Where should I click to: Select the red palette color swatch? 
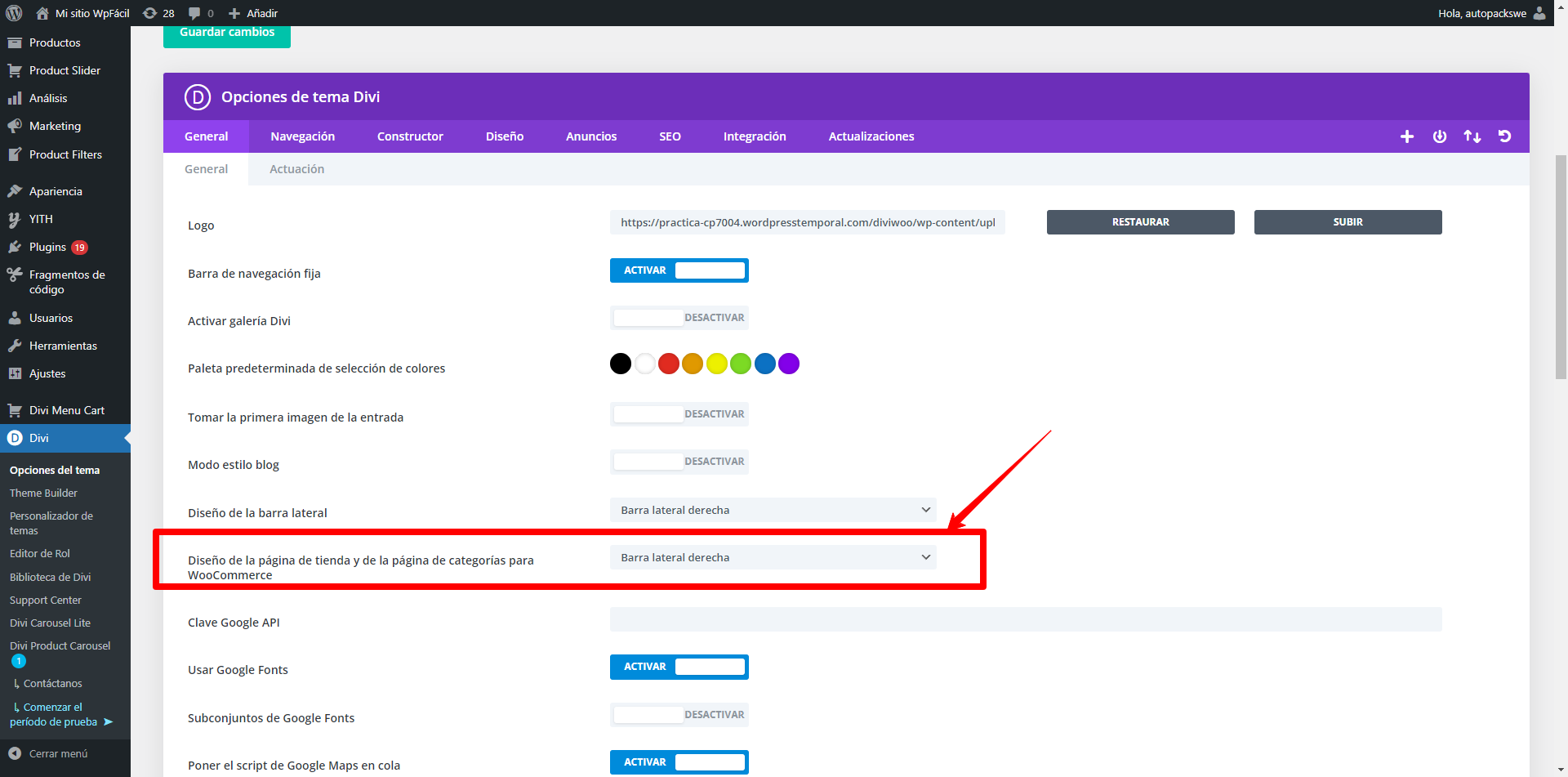click(669, 364)
